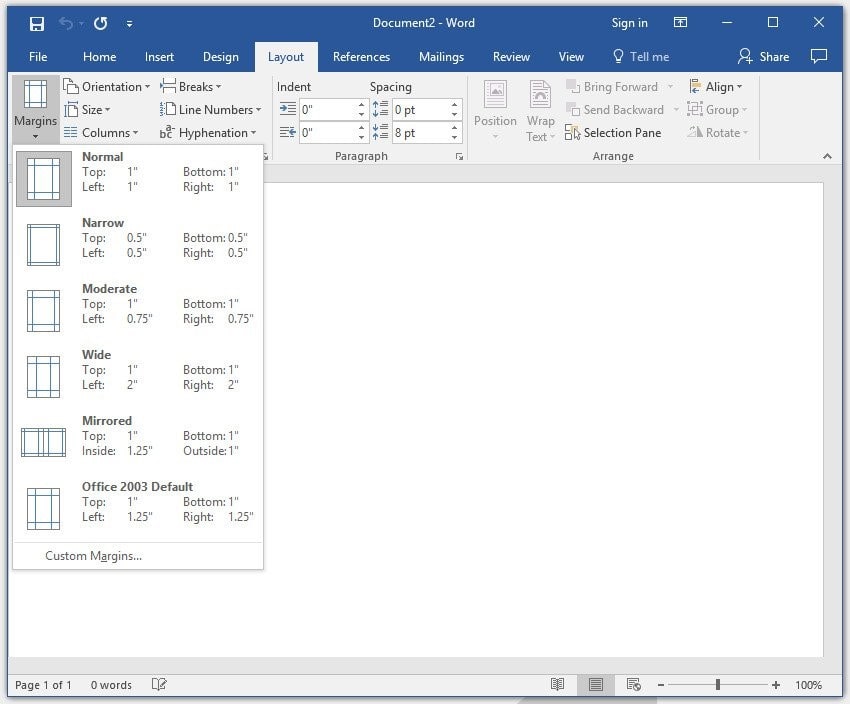
Task: Click the proofing book icon in status bar
Action: 159,684
